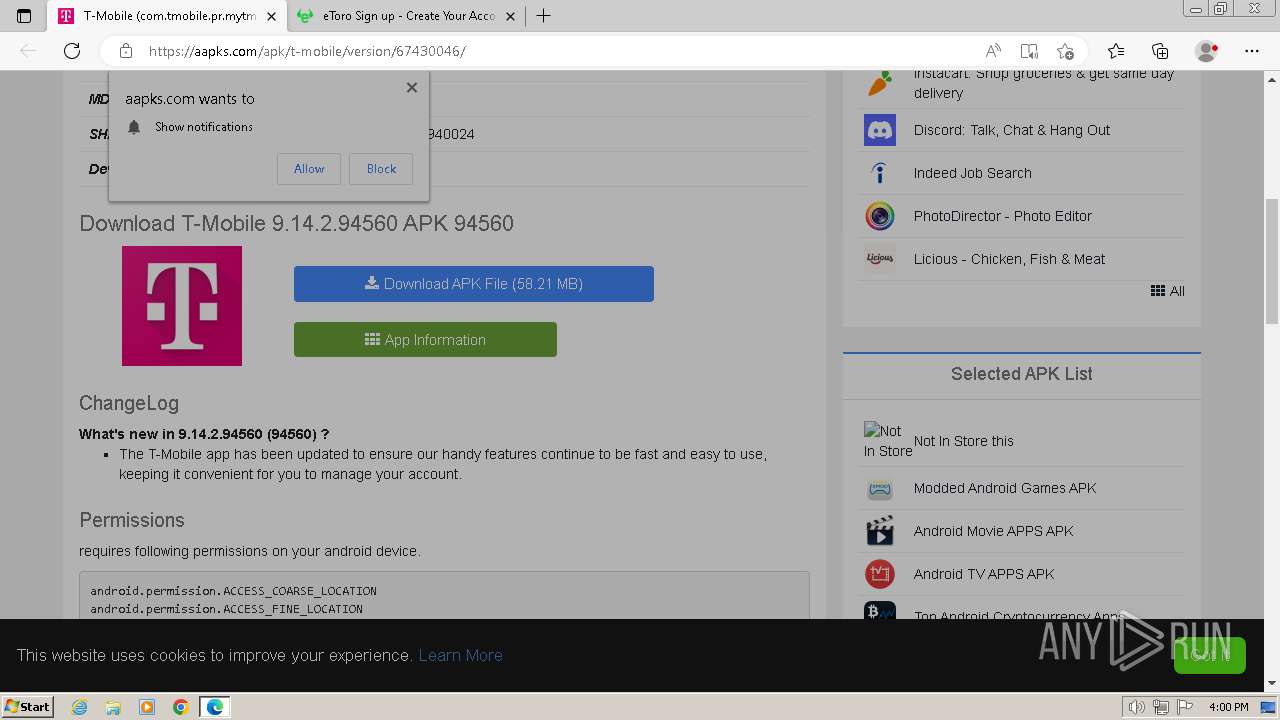Click the Permissions heading
This screenshot has height=720, width=1280.
pyautogui.click(x=132, y=520)
